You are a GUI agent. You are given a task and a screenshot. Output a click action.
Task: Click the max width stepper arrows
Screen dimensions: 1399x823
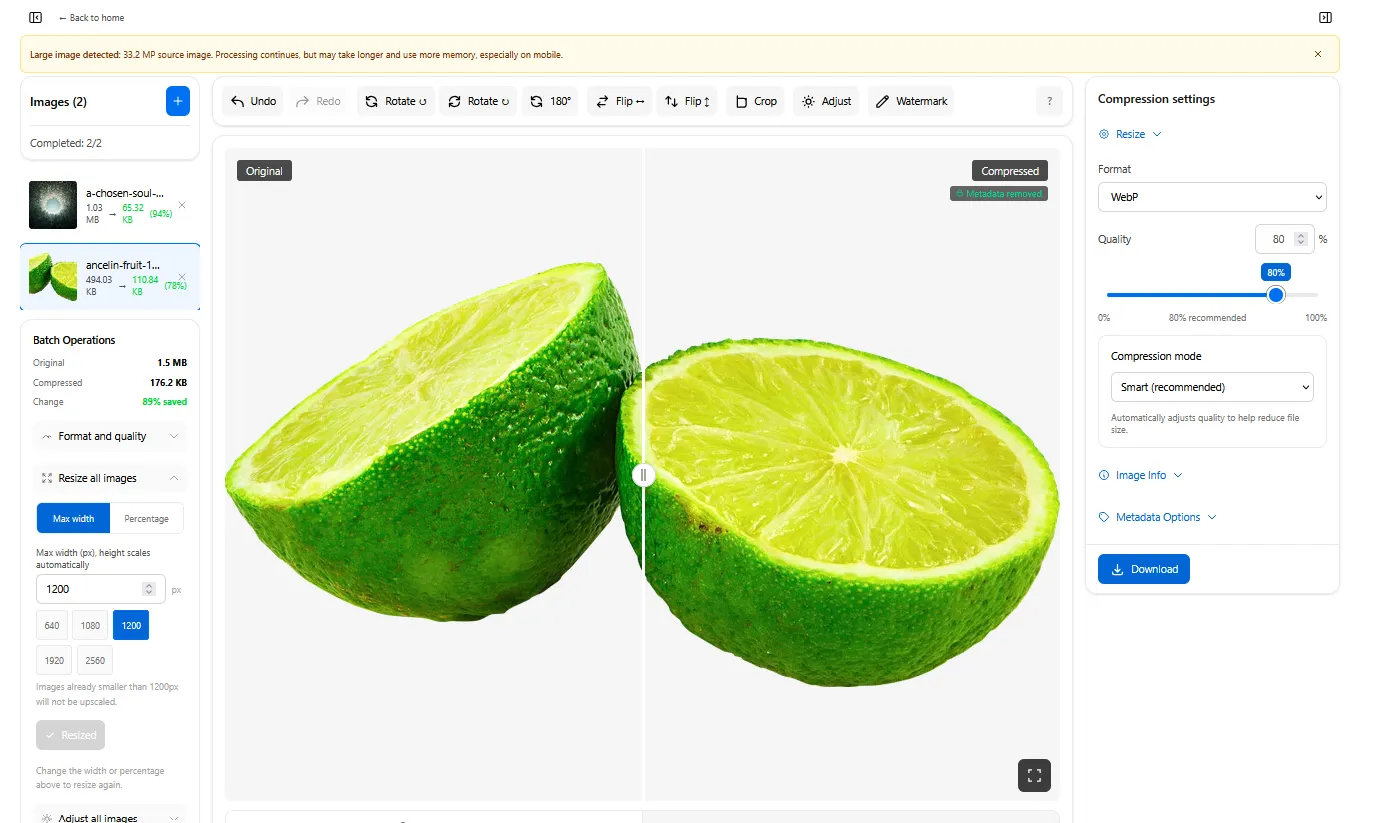[x=149, y=589]
